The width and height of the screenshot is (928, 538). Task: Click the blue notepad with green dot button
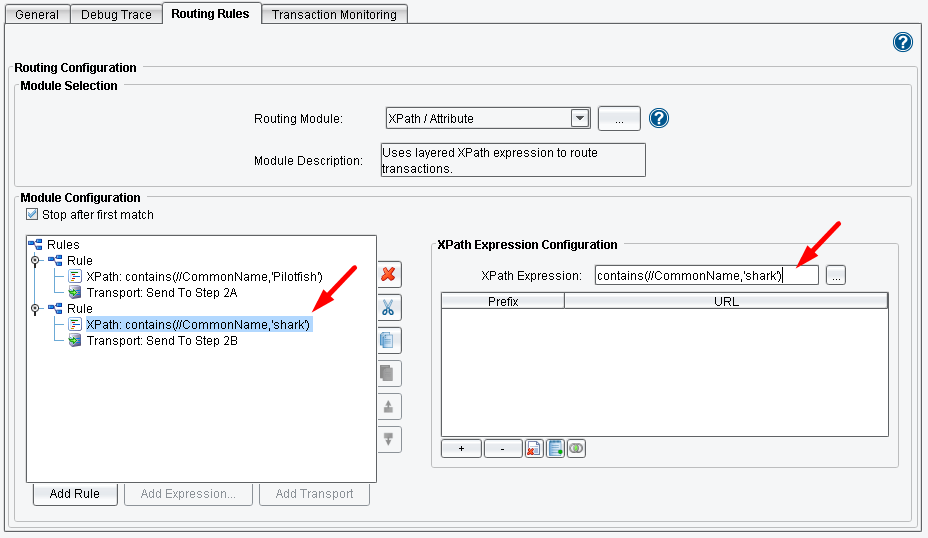tap(555, 449)
